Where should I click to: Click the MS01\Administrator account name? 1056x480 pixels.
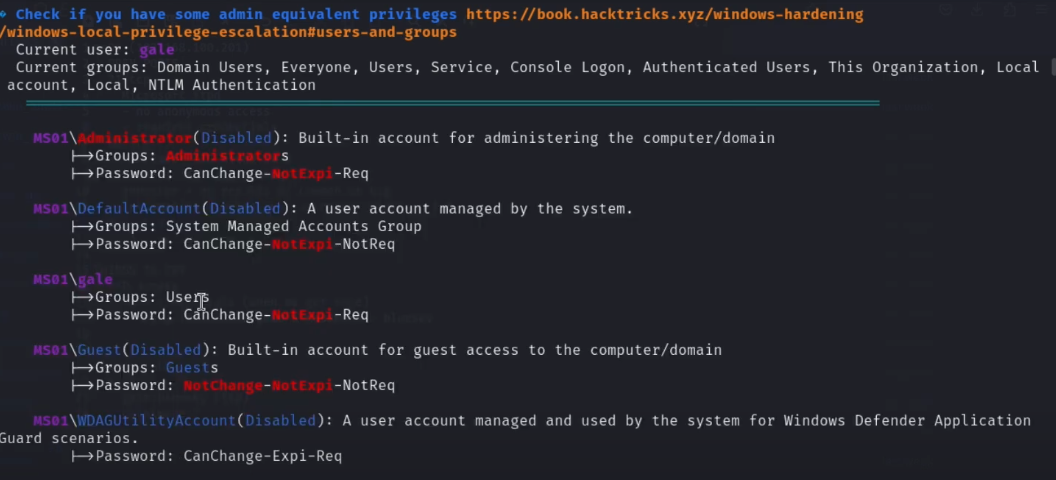pyautogui.click(x=134, y=138)
